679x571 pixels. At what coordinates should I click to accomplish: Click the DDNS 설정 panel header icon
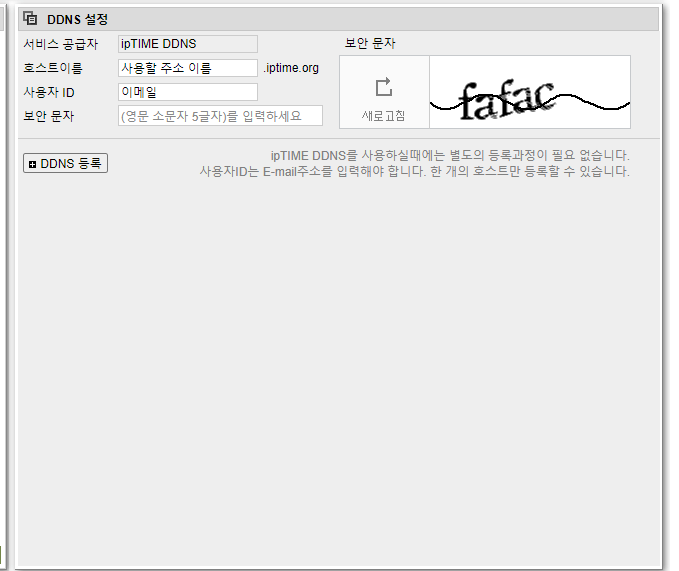tap(30, 19)
